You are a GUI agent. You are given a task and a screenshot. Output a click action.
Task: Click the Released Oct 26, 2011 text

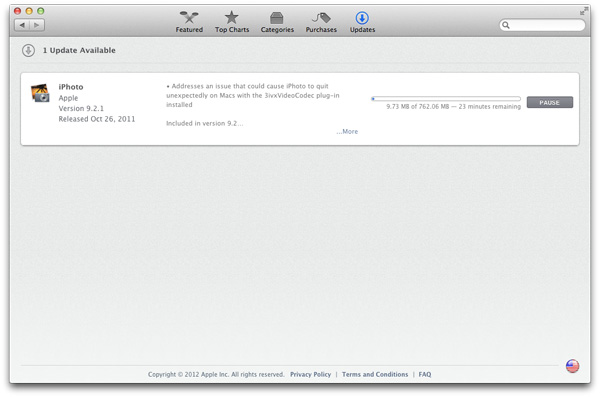click(x=97, y=119)
